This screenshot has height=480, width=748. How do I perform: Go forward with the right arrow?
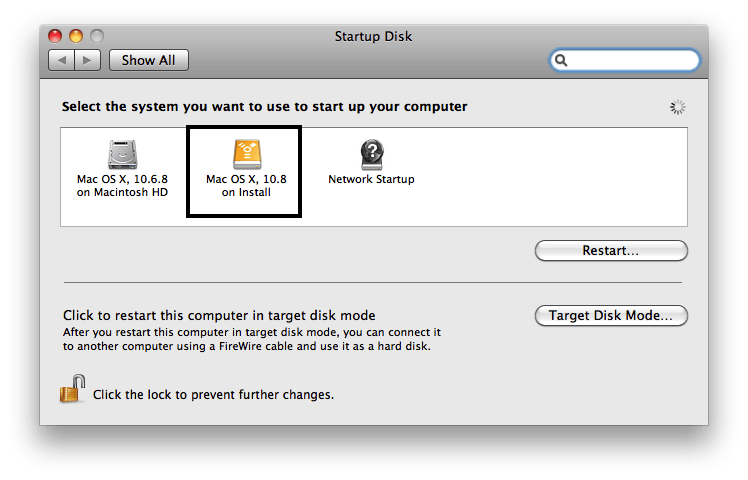point(87,60)
